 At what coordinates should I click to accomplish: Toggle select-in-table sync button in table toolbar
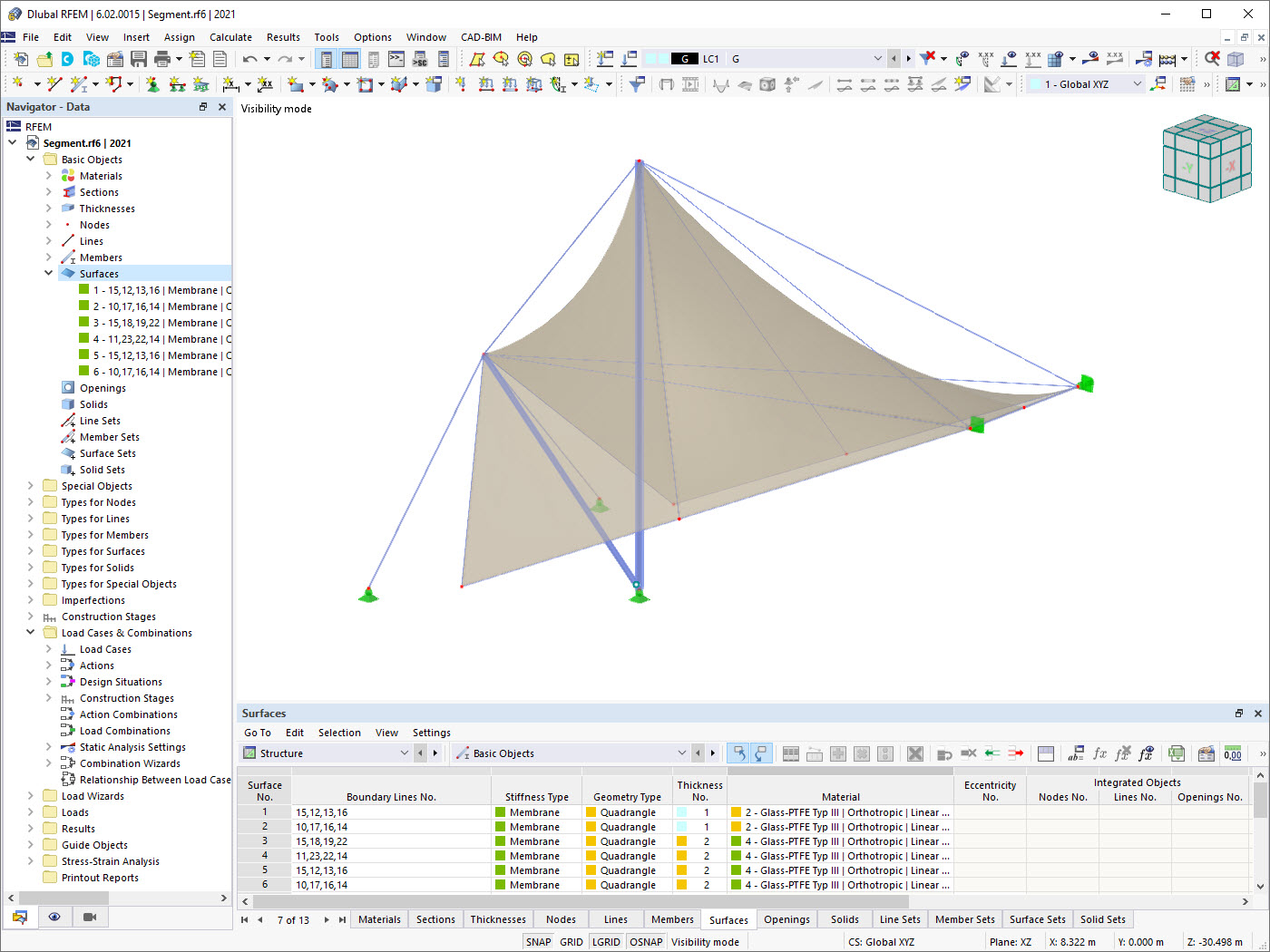761,753
